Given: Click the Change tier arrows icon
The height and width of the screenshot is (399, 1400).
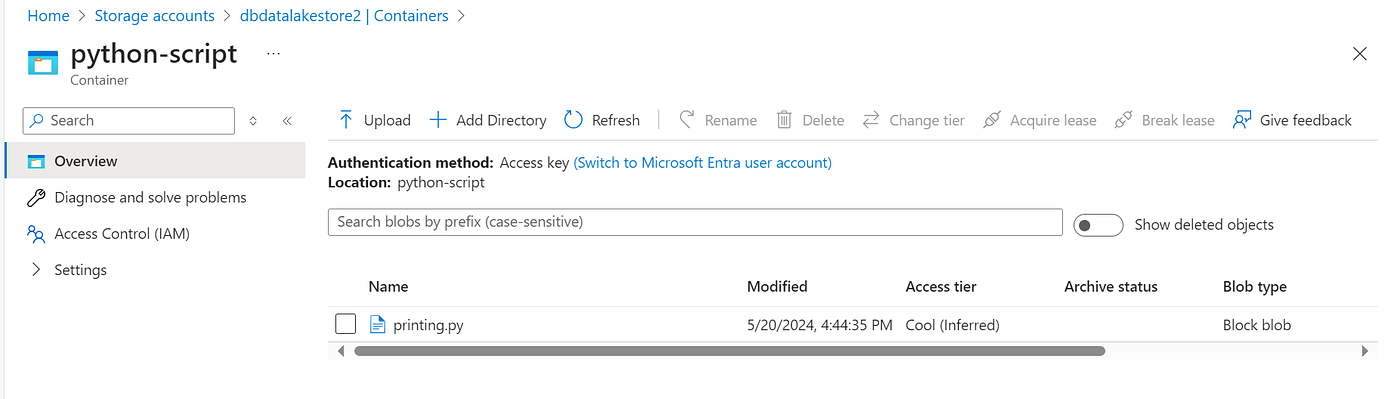Looking at the screenshot, I should [x=871, y=120].
